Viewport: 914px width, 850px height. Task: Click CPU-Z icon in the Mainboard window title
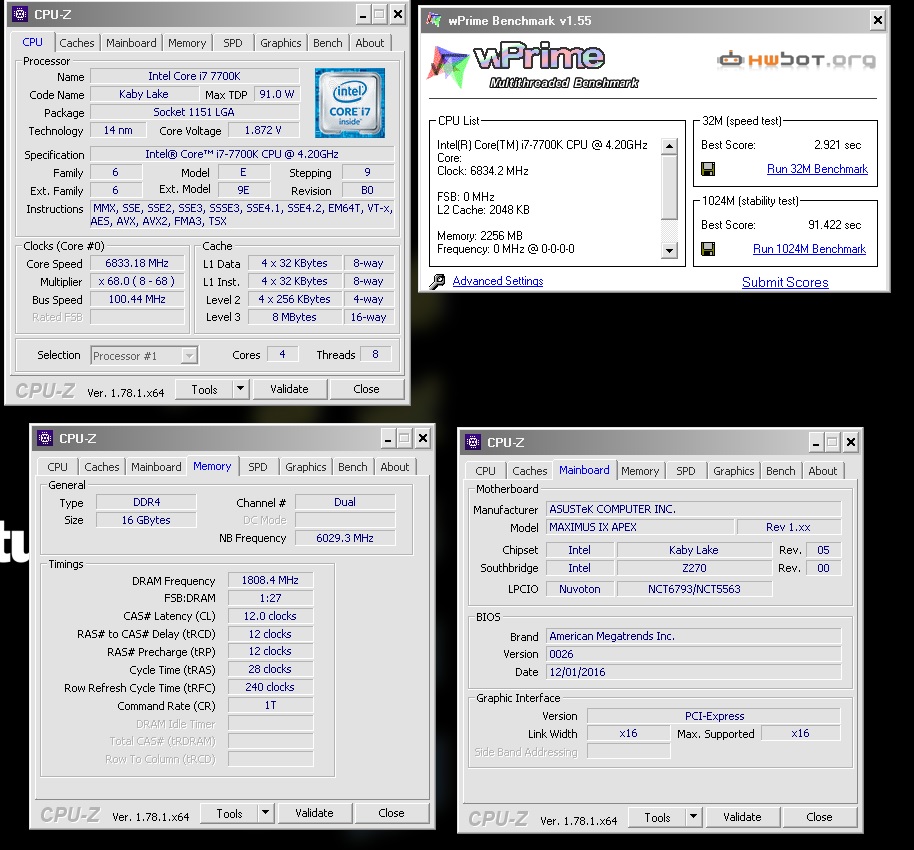[x=473, y=442]
